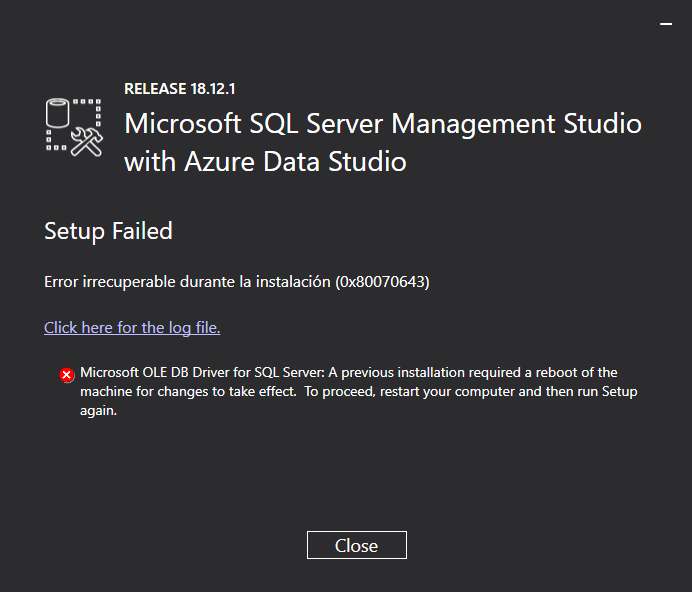Open the log file link
The height and width of the screenshot is (592, 692).
[132, 328]
